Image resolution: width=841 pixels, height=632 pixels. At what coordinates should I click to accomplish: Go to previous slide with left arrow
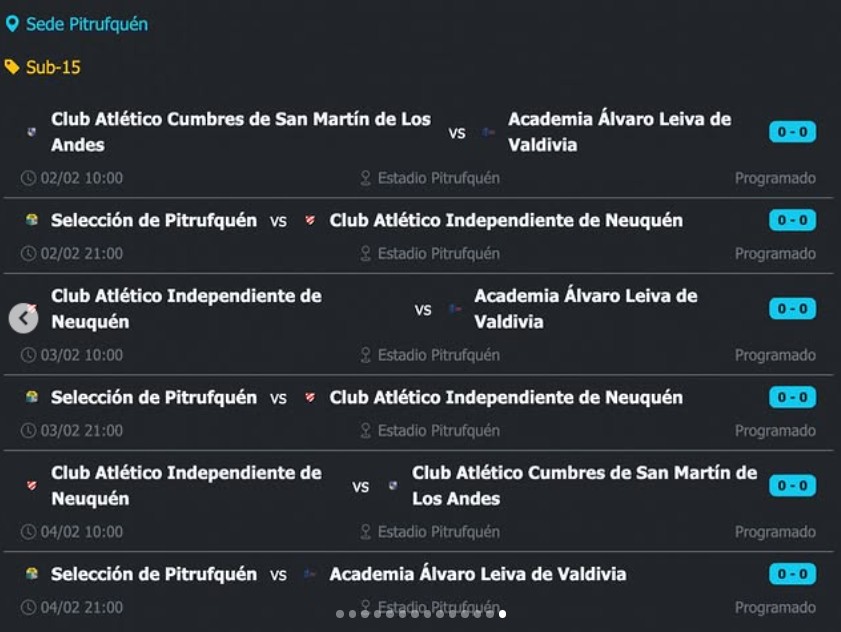click(23, 319)
